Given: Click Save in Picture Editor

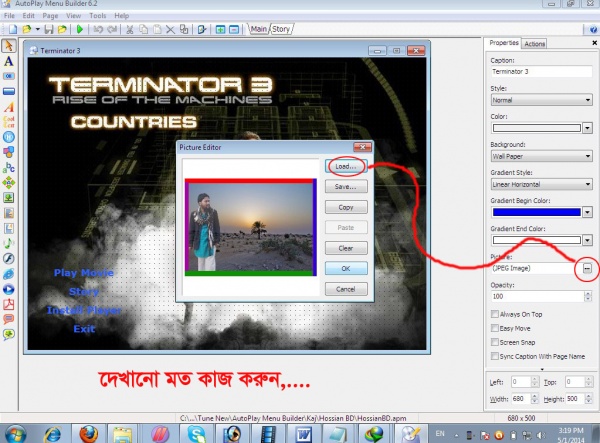Looking at the screenshot, I should pos(346,187).
